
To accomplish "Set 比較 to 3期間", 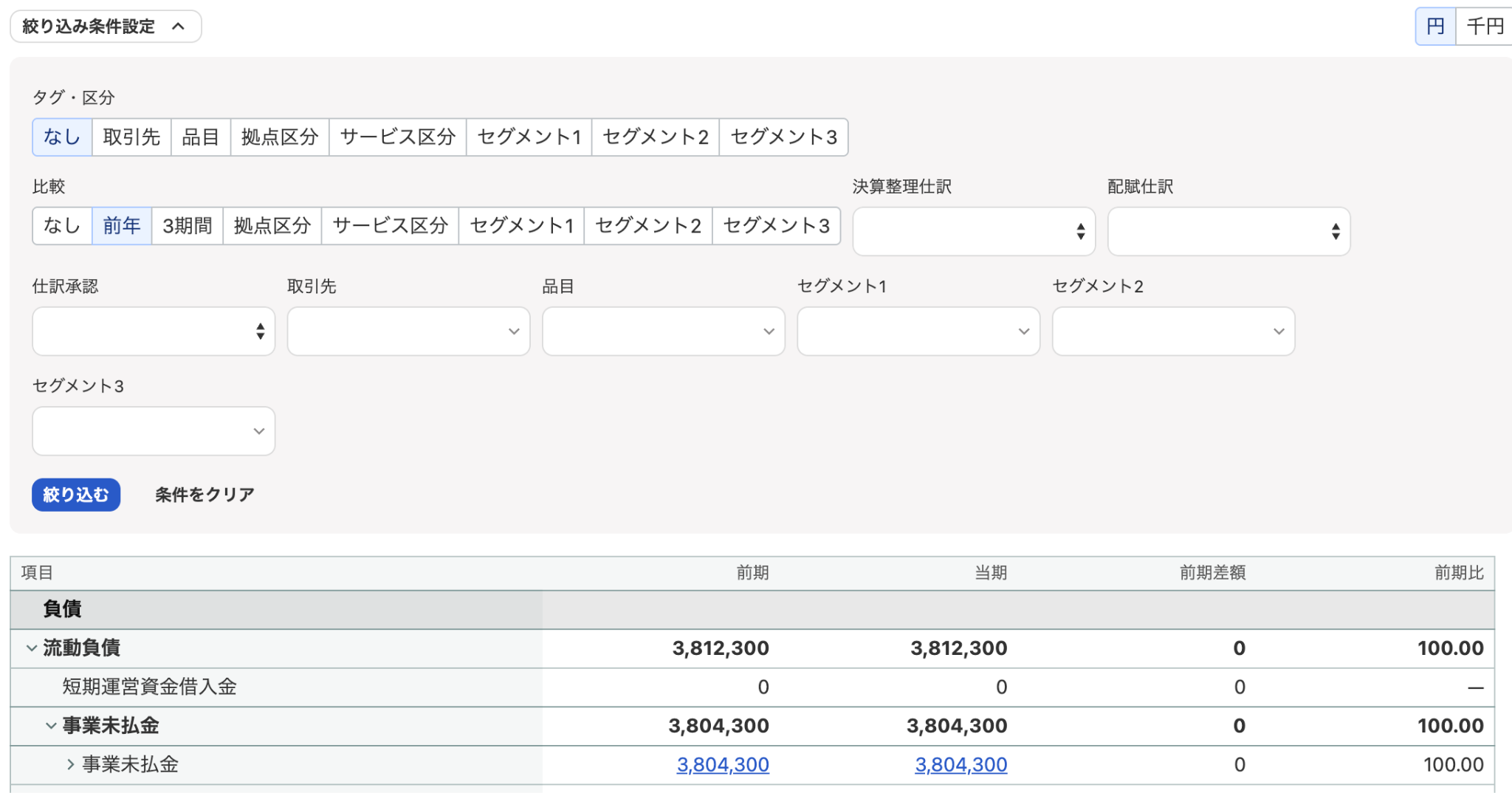I will click(188, 225).
